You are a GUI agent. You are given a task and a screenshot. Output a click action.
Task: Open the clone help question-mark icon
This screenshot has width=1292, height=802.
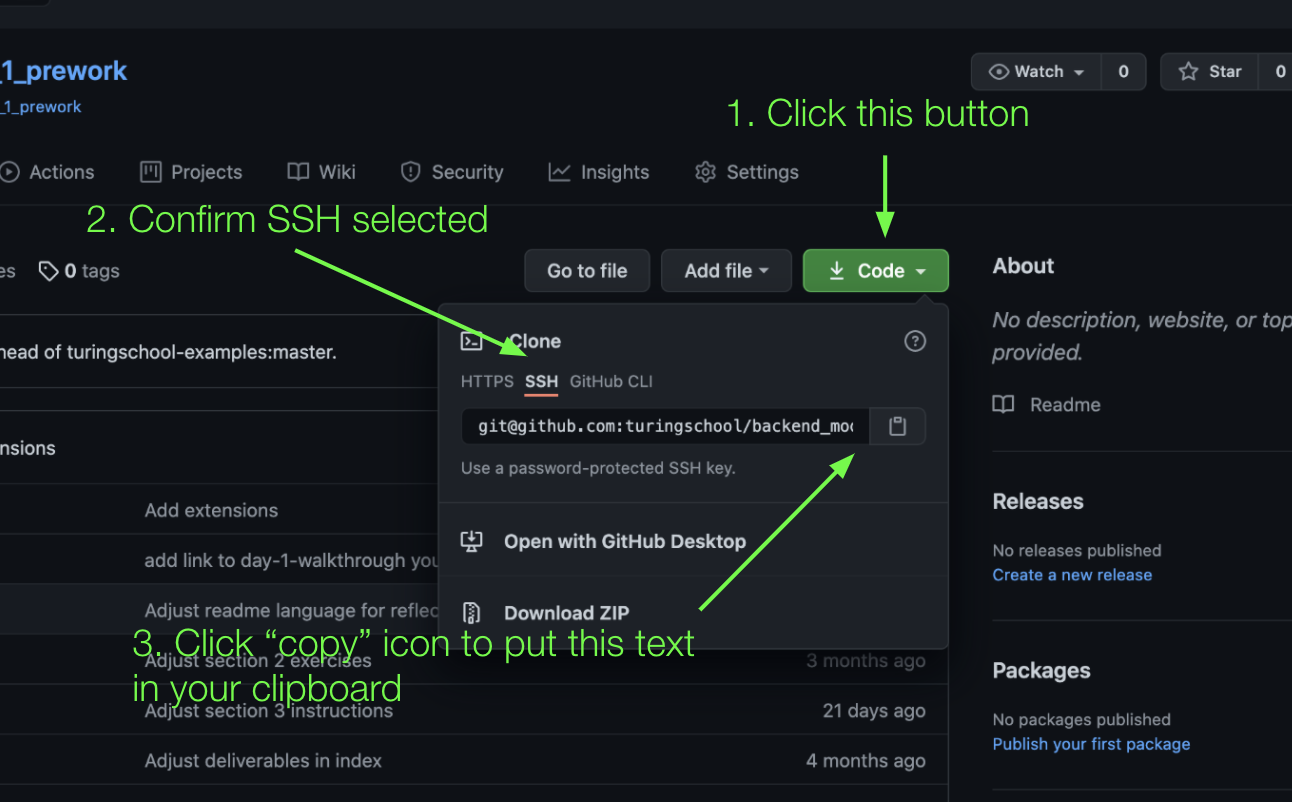pyautogui.click(x=914, y=341)
